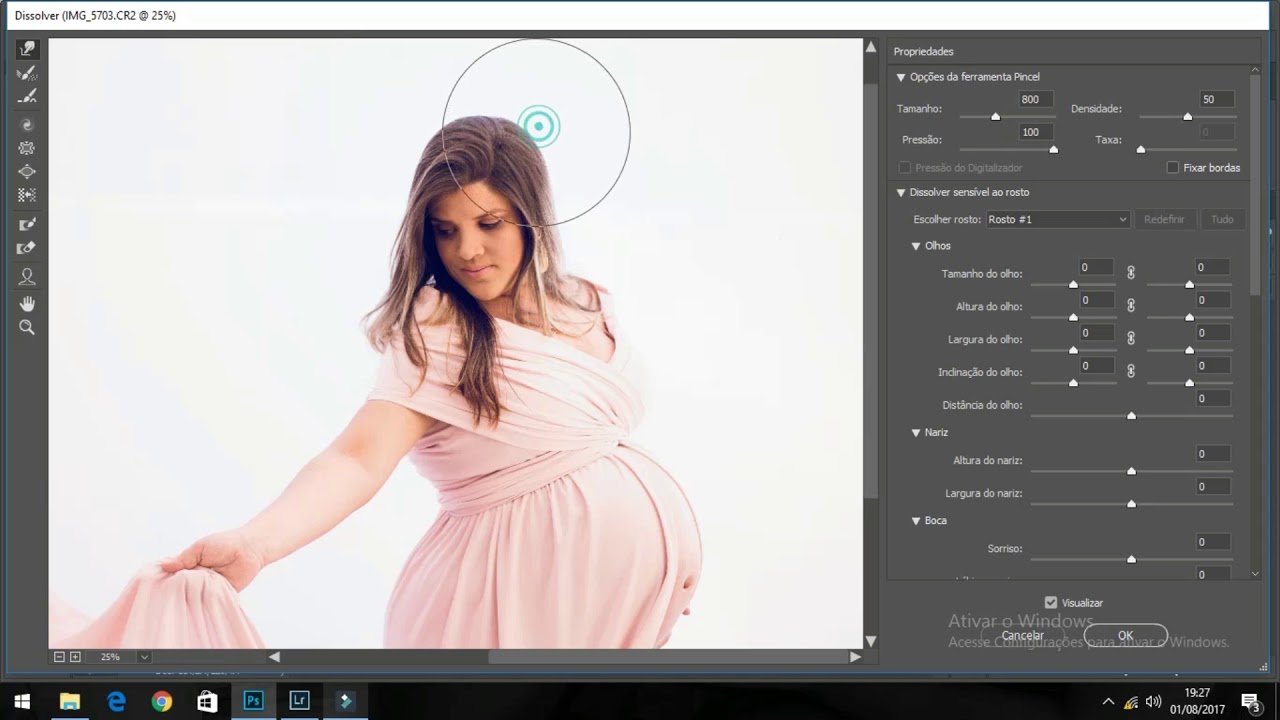Uncheck the Visualizar checkbox
The height and width of the screenshot is (720, 1280).
click(x=1050, y=603)
